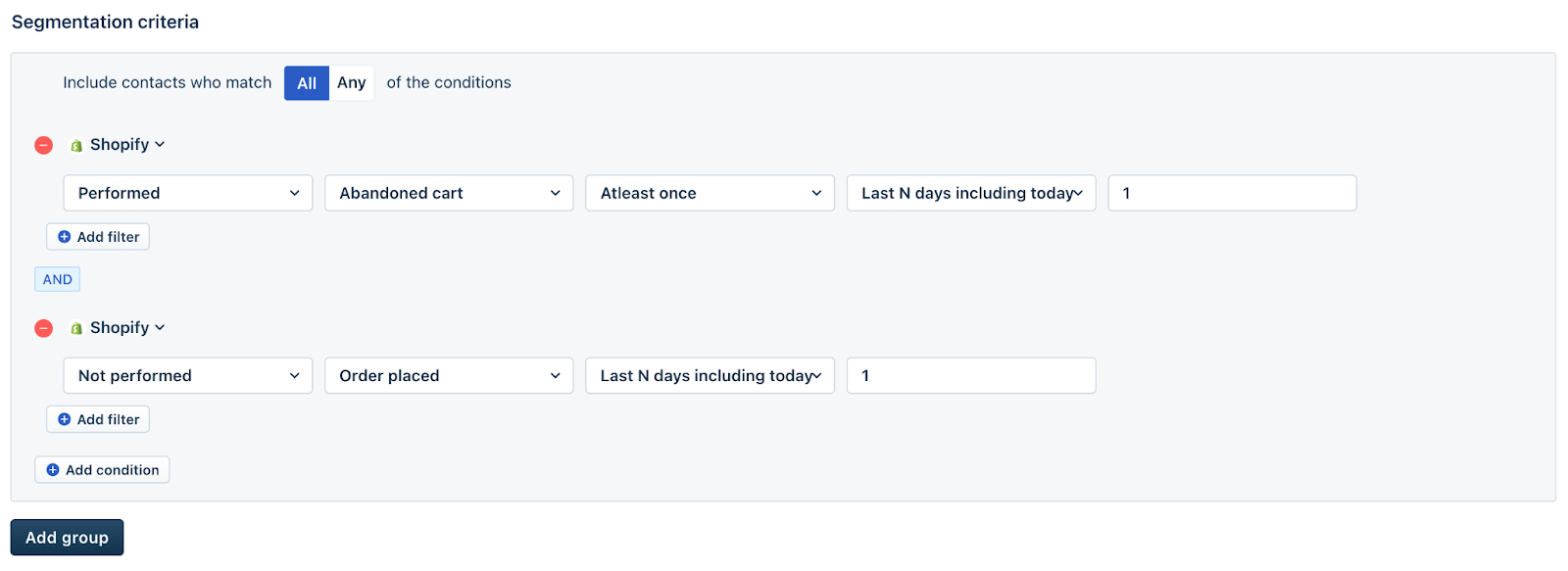This screenshot has height=571, width=1568.
Task: Click plus icon of second Add filter
Action: tap(65, 419)
